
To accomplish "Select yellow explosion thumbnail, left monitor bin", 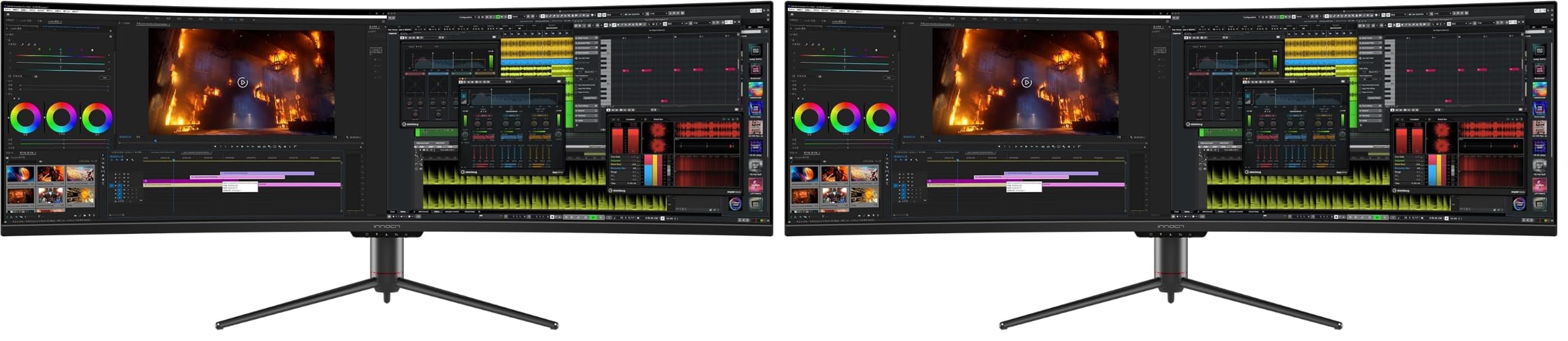I will point(81,196).
